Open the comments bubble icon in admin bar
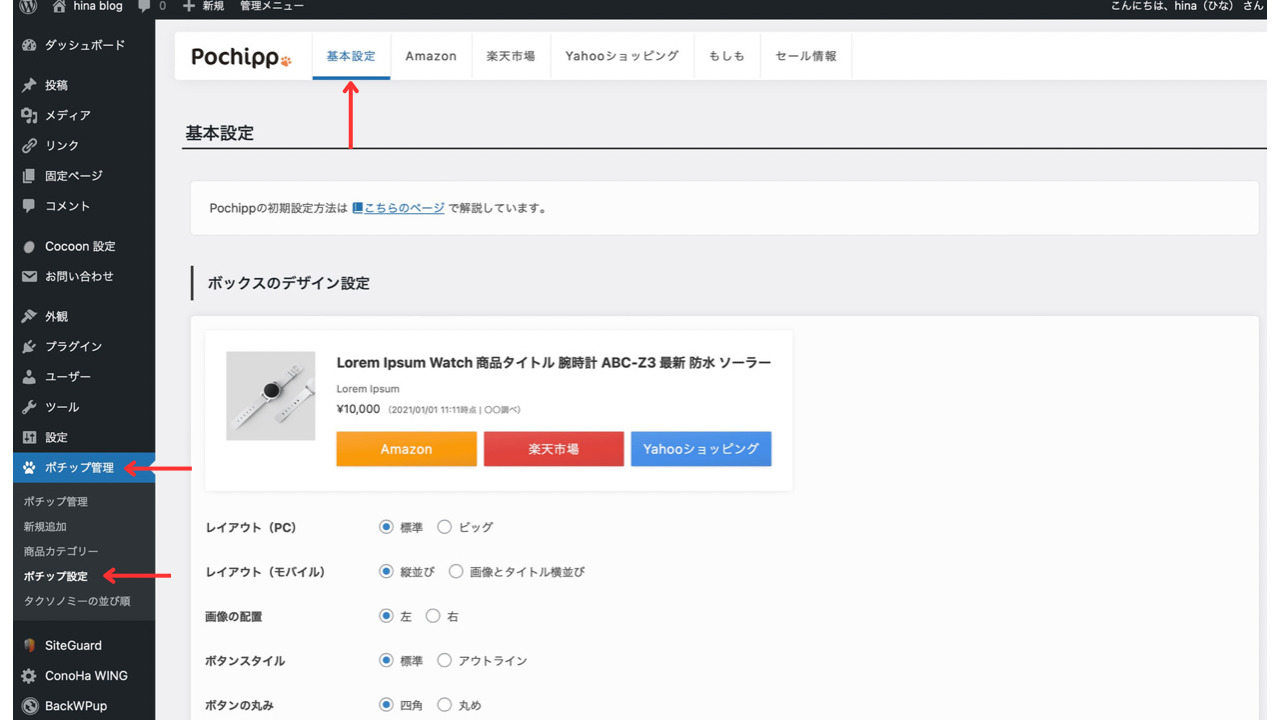Screen dimensions: 1280x720 point(144,6)
